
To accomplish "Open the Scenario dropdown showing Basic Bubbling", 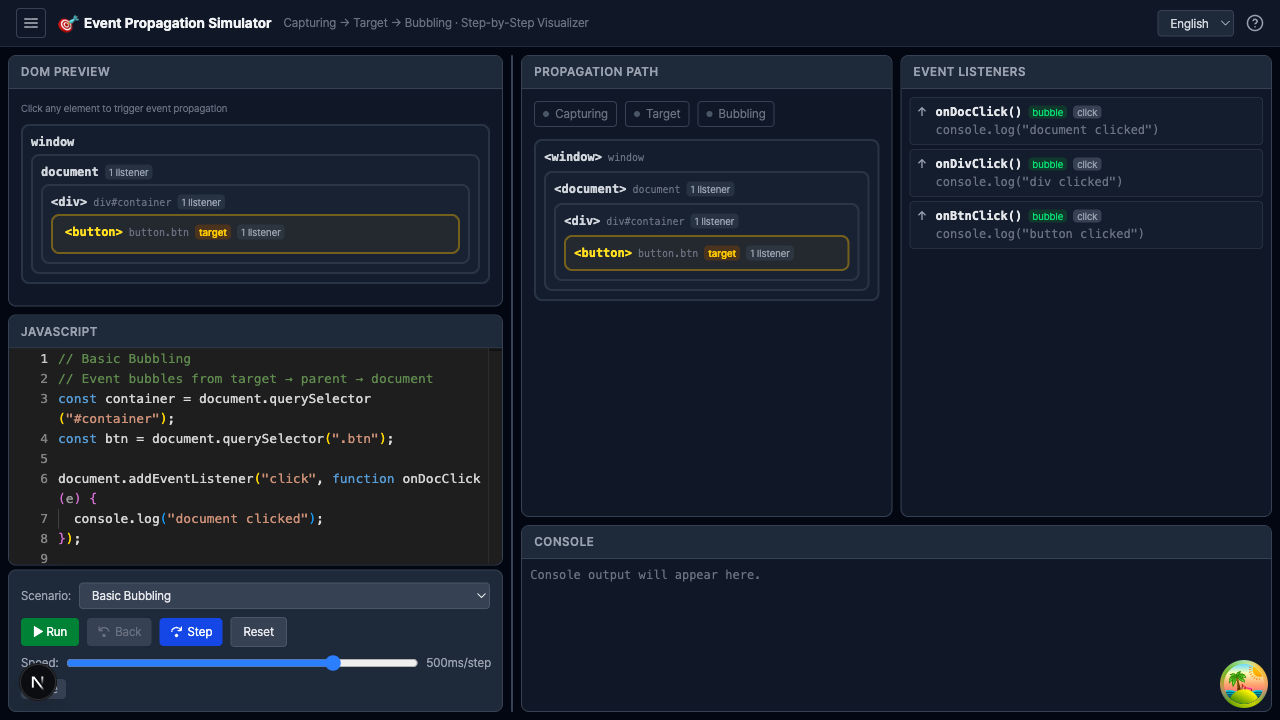I will click(x=284, y=596).
